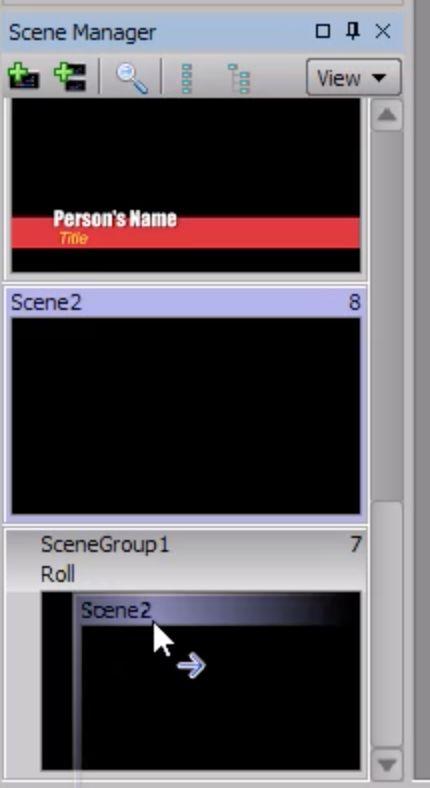
Task: Click the vertical scrollbar thumb
Action: tap(386, 623)
